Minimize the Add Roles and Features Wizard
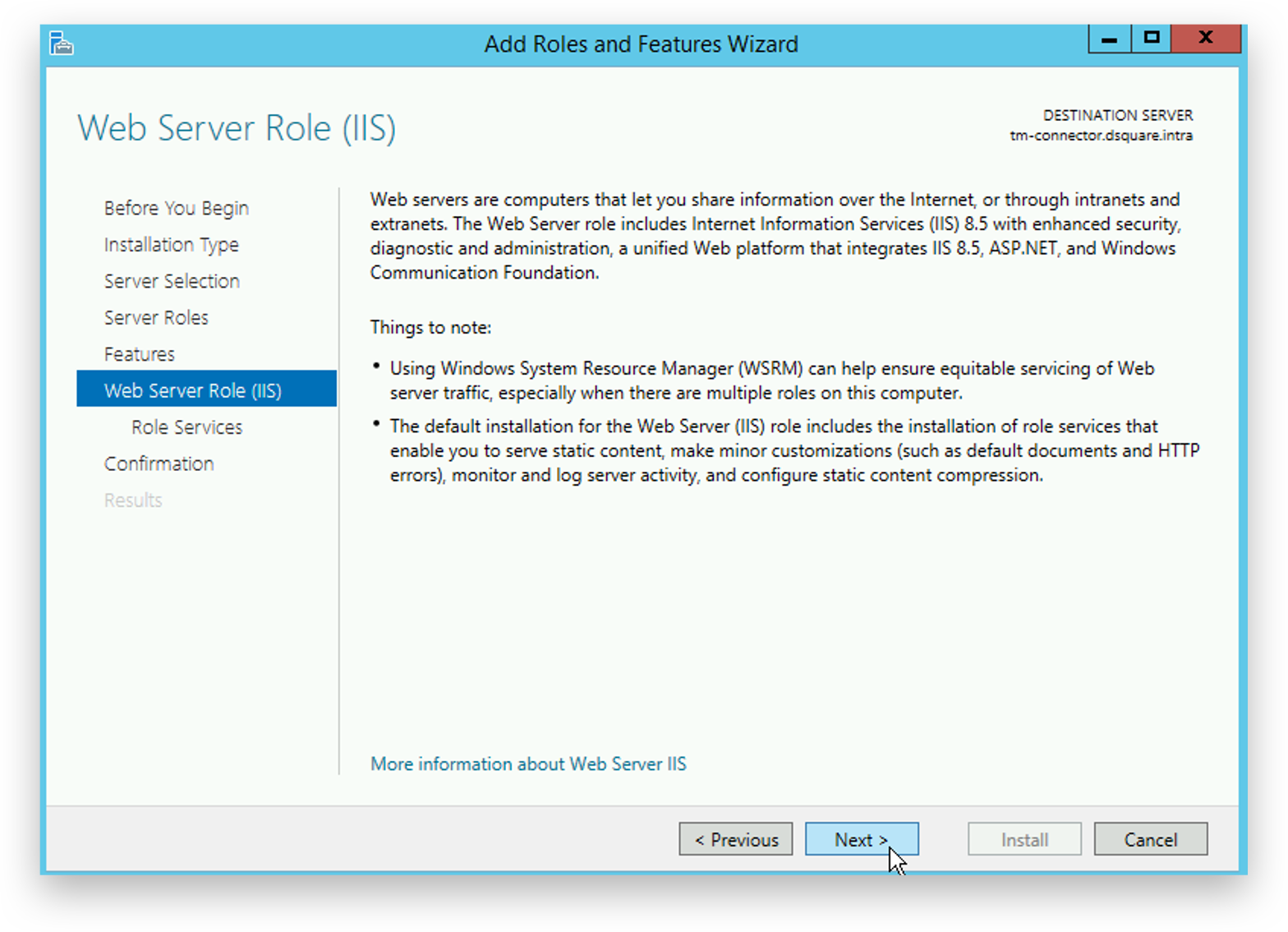This screenshot has width=1288, height=932. (1109, 39)
